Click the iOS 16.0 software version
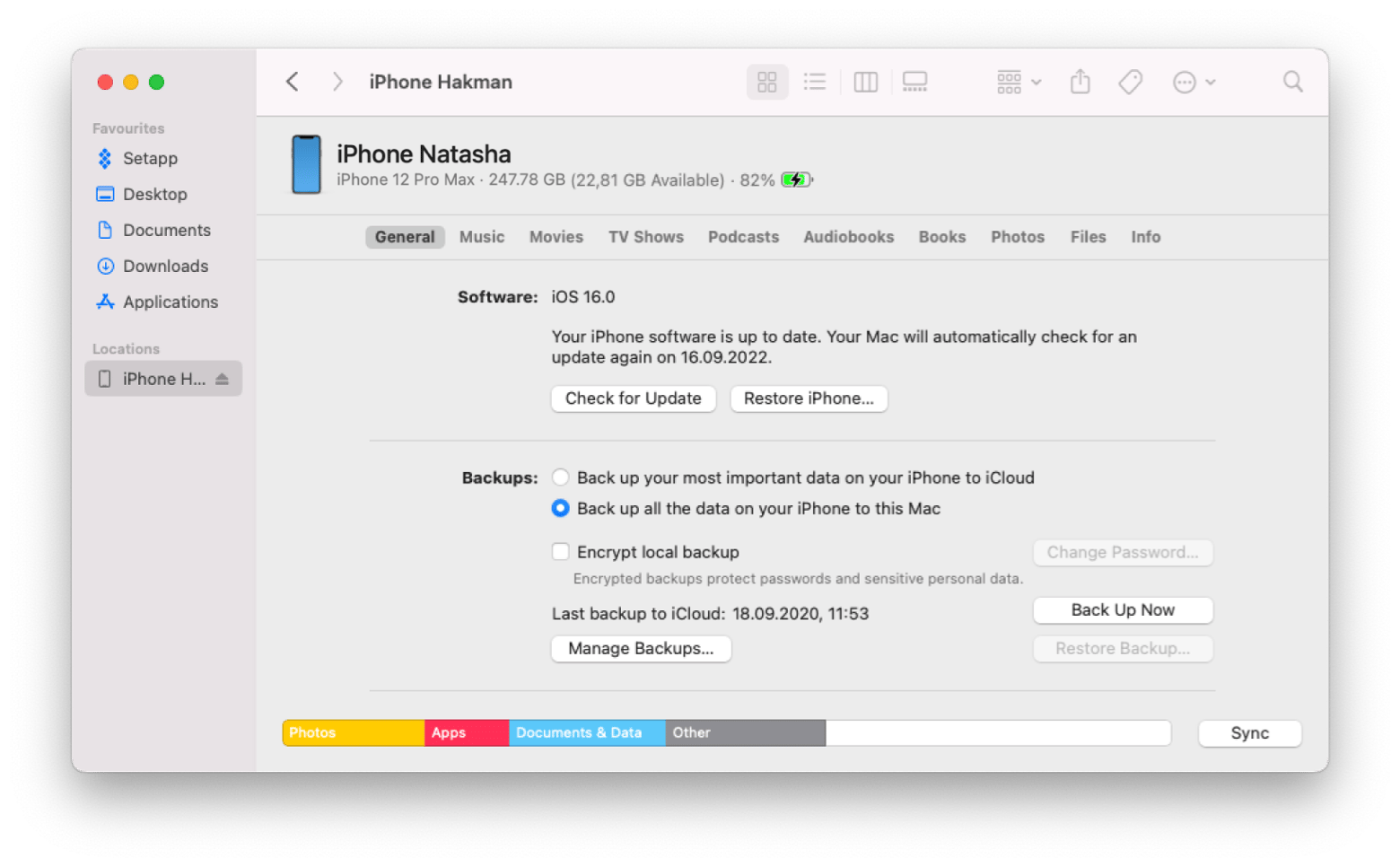The height and width of the screenshot is (867, 1400). pos(583,297)
